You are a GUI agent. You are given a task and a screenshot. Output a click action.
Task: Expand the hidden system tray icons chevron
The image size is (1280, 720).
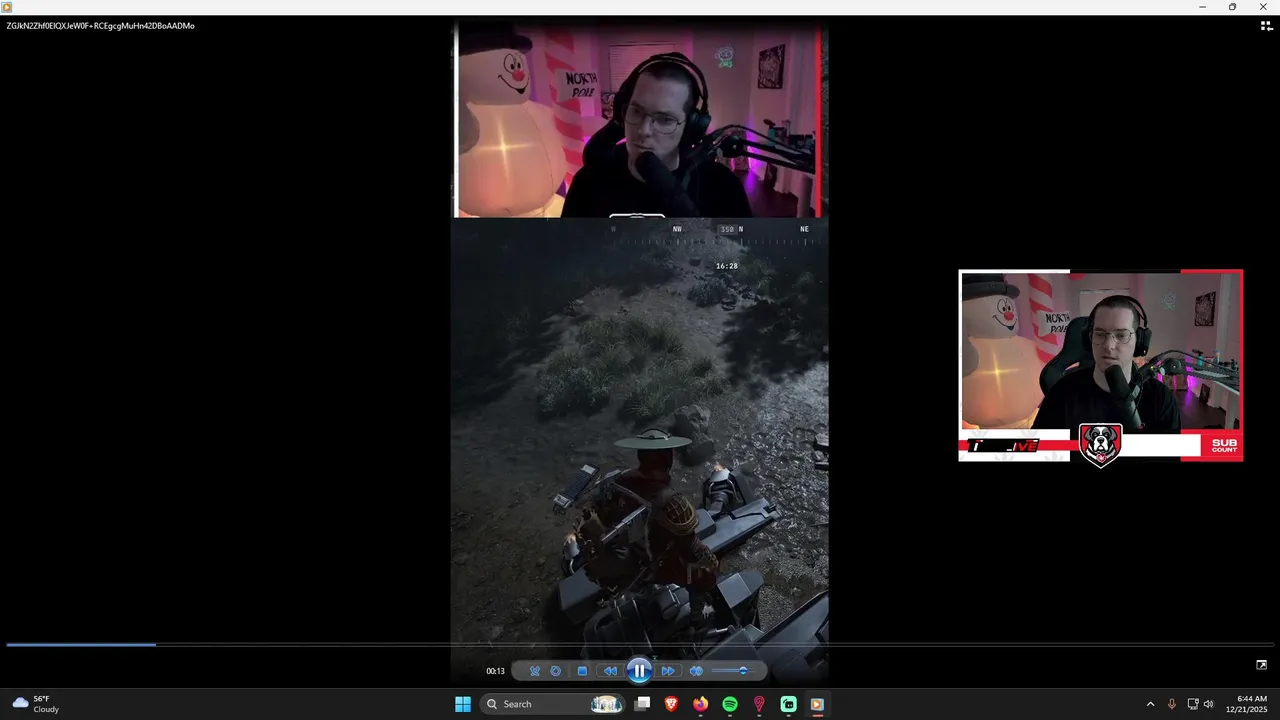pos(1150,704)
